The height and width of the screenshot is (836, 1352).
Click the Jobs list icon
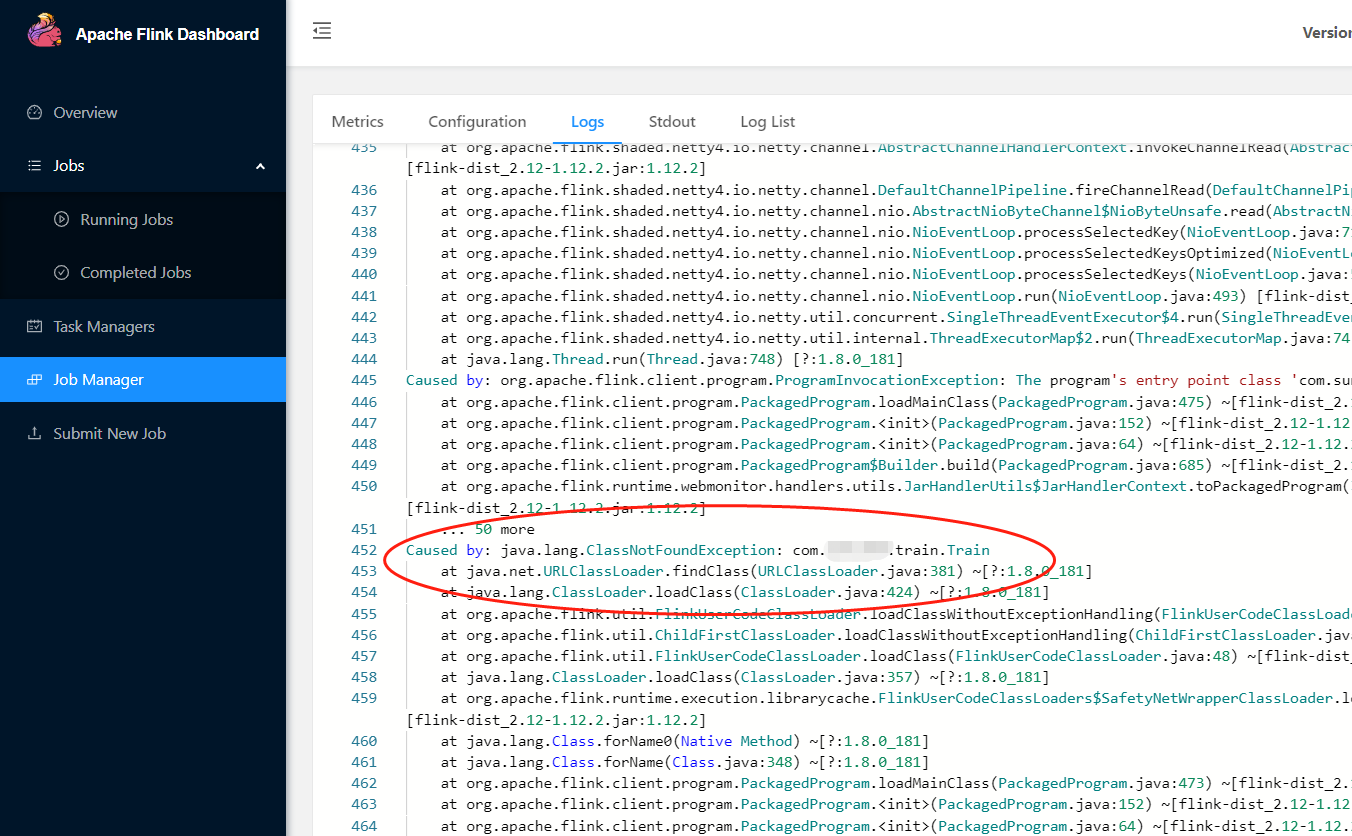[x=35, y=166]
